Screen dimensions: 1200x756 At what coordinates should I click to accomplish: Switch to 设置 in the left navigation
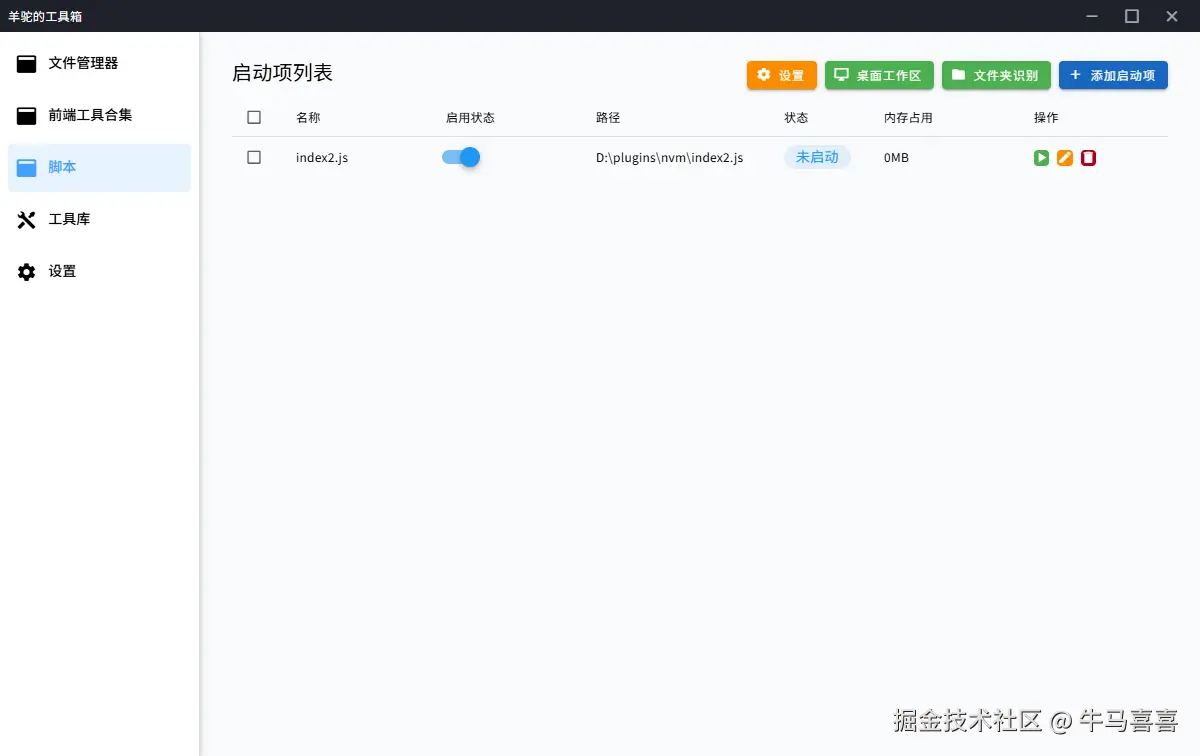[60, 271]
